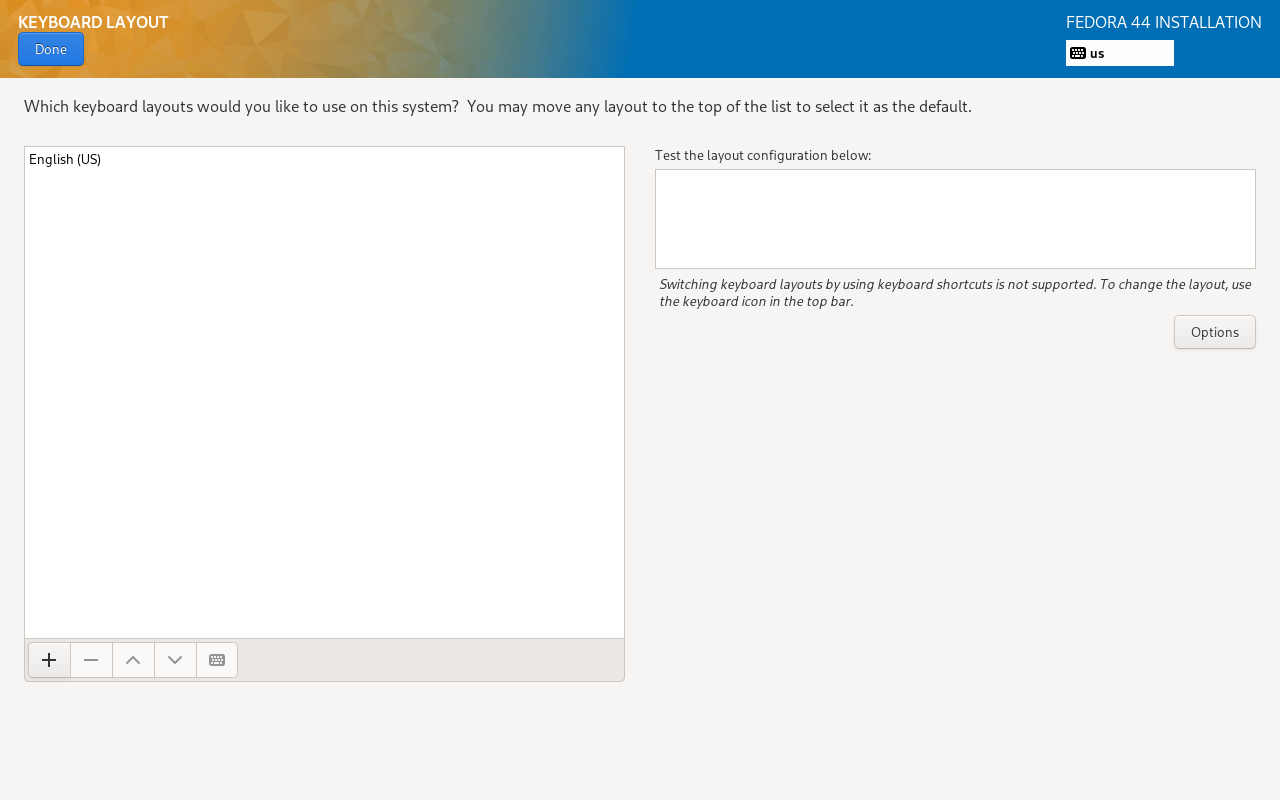Select English (US) in the layouts list
The image size is (1280, 800).
[65, 159]
